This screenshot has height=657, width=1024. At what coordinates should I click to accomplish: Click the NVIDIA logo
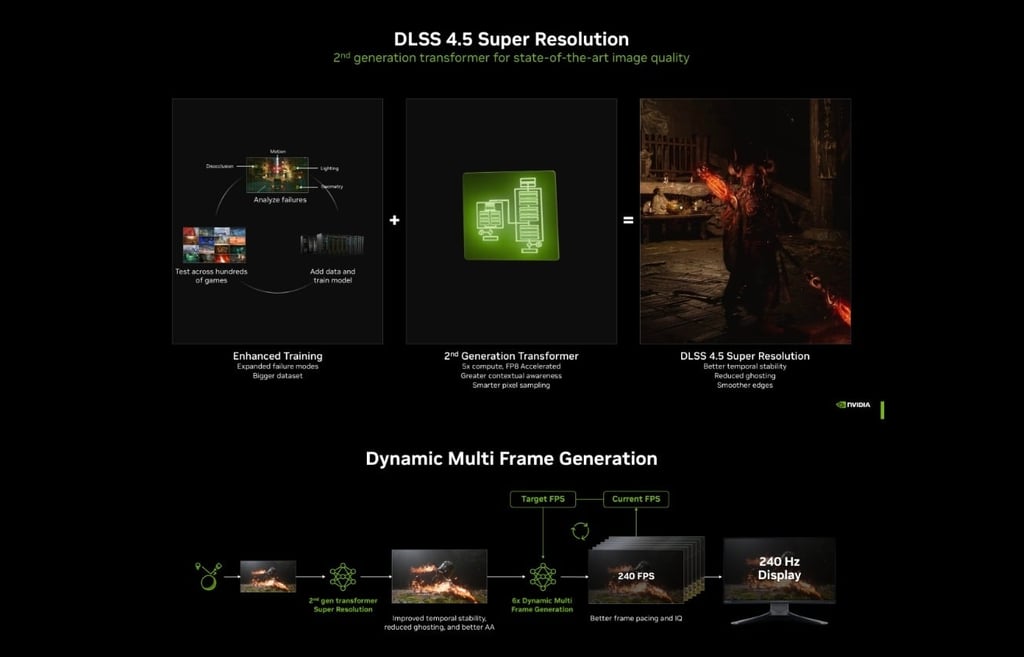click(853, 405)
